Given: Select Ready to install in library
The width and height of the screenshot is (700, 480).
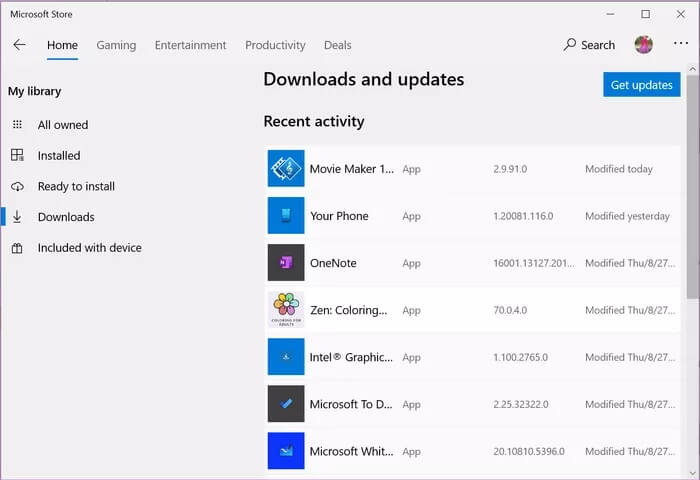Looking at the screenshot, I should pyautogui.click(x=76, y=186).
